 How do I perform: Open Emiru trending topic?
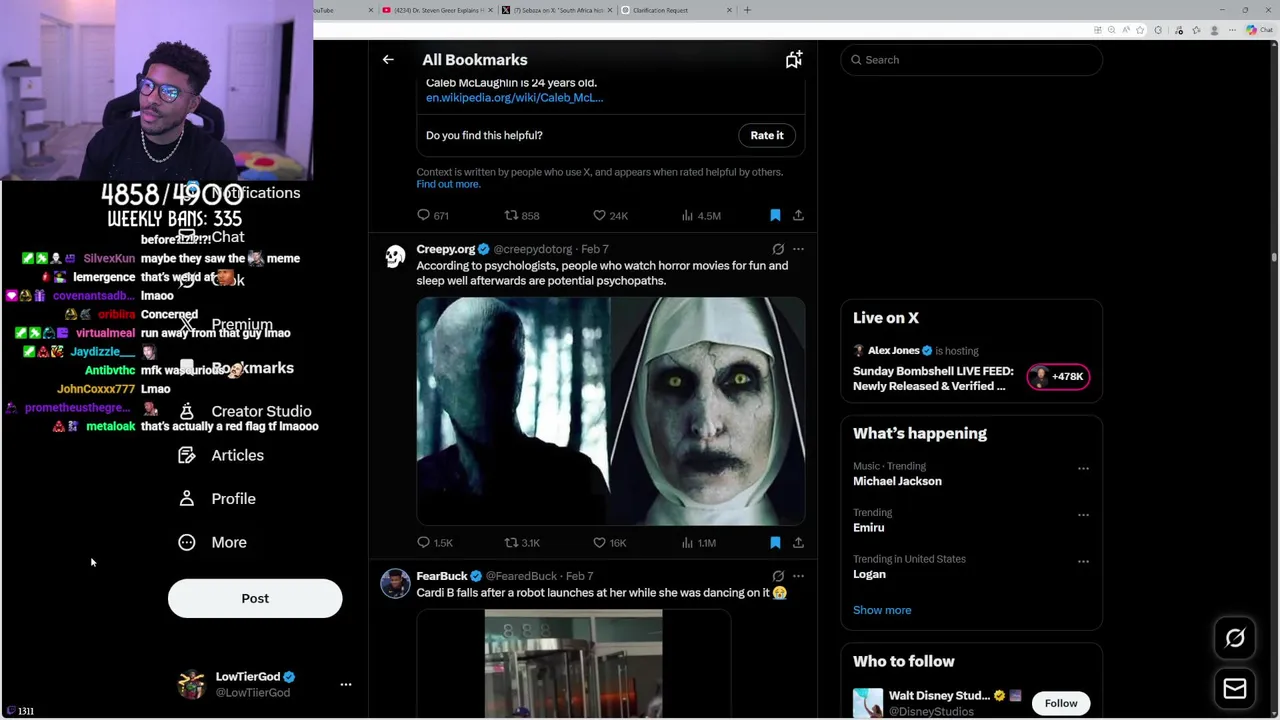point(869,528)
